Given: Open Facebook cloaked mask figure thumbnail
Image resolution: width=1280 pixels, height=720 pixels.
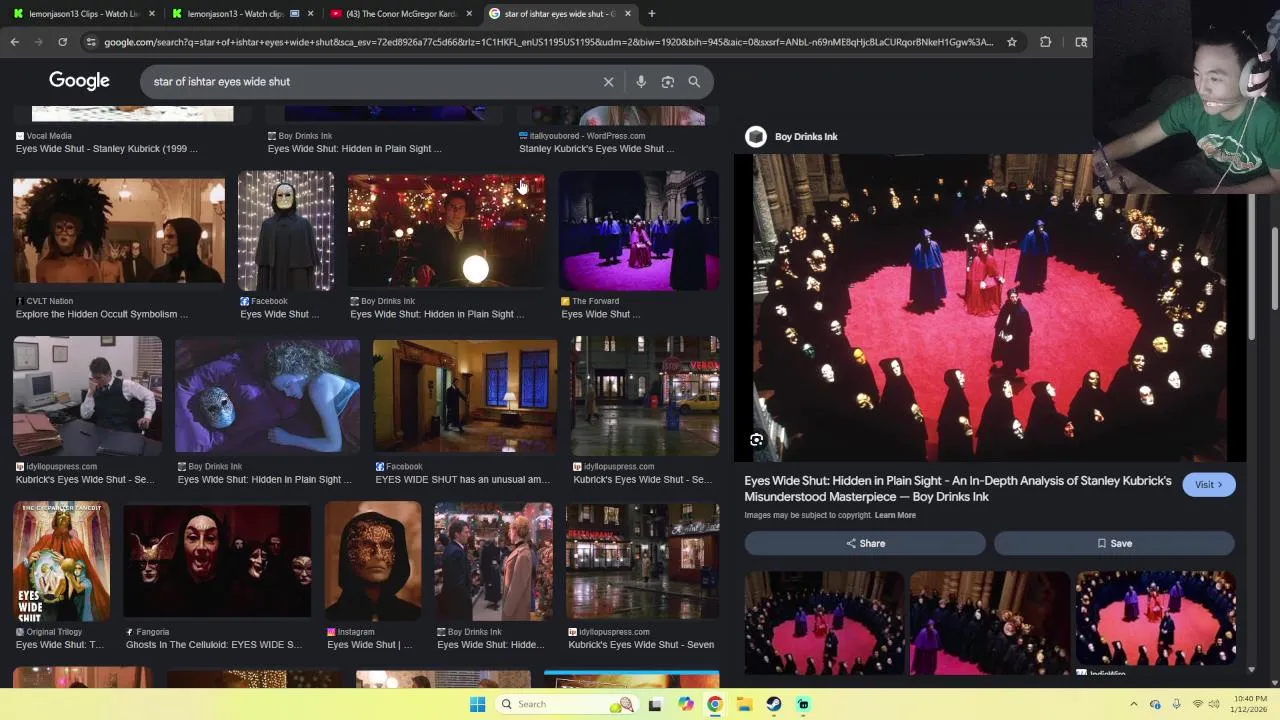Looking at the screenshot, I should pyautogui.click(x=286, y=231).
